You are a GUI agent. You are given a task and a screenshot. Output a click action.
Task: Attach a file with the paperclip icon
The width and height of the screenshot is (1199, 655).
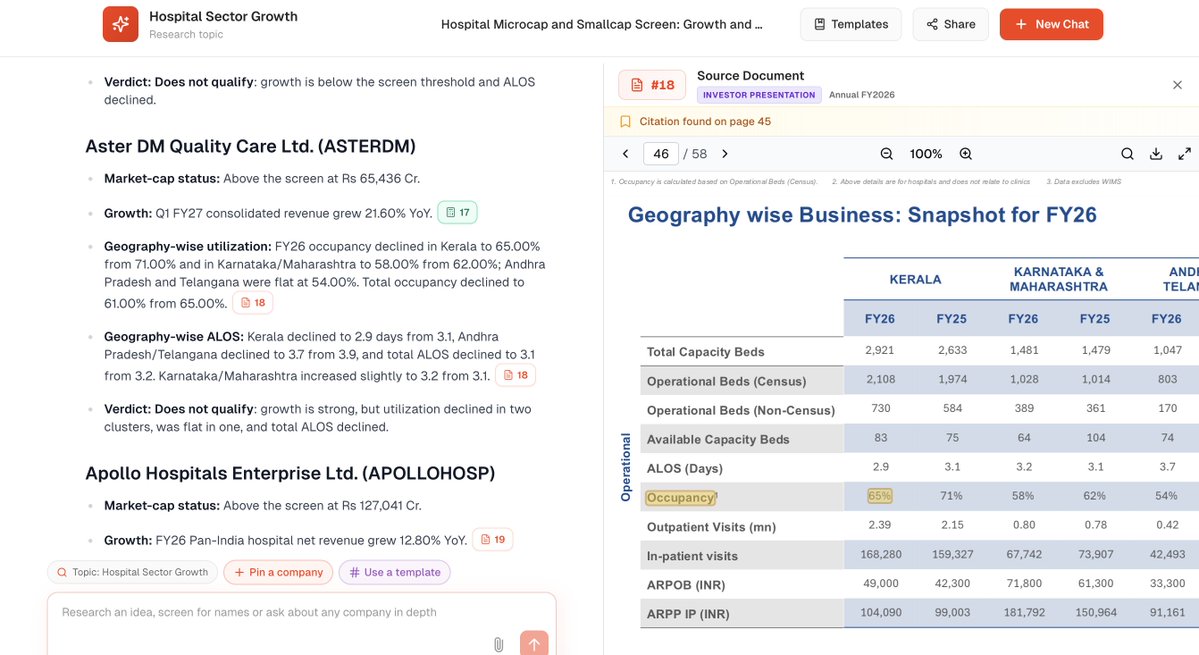499,644
